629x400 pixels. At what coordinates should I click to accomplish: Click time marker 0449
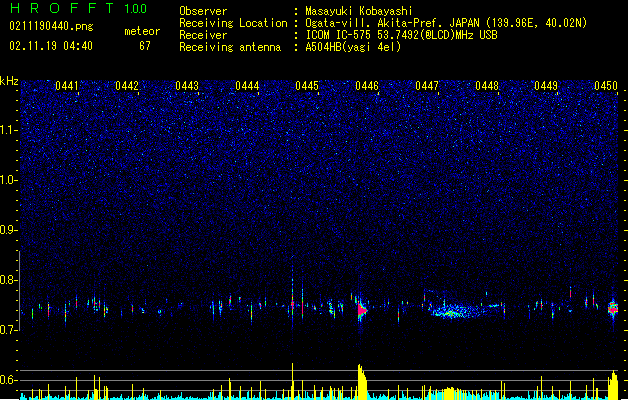point(546,86)
